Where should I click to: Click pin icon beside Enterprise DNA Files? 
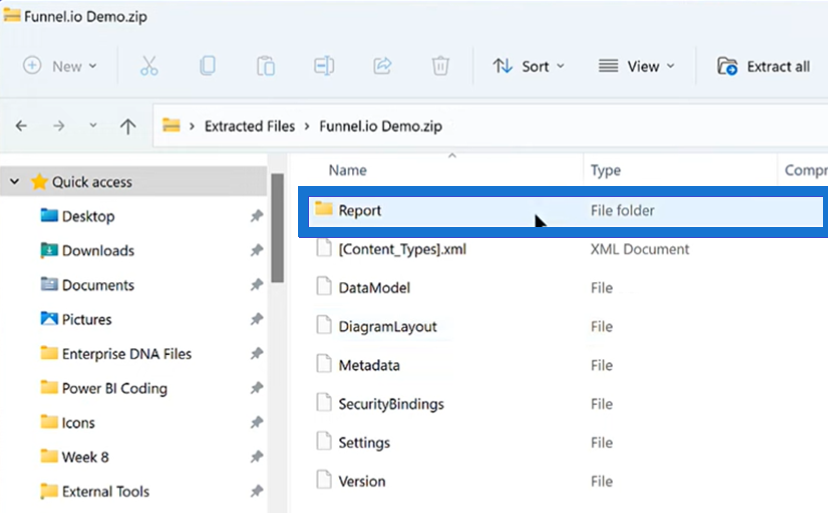pyautogui.click(x=257, y=353)
